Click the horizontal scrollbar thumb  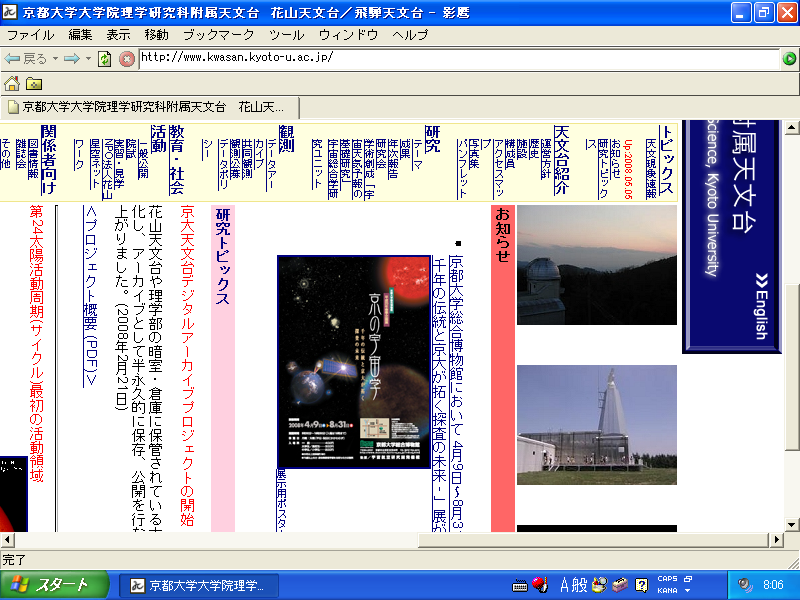point(593,539)
